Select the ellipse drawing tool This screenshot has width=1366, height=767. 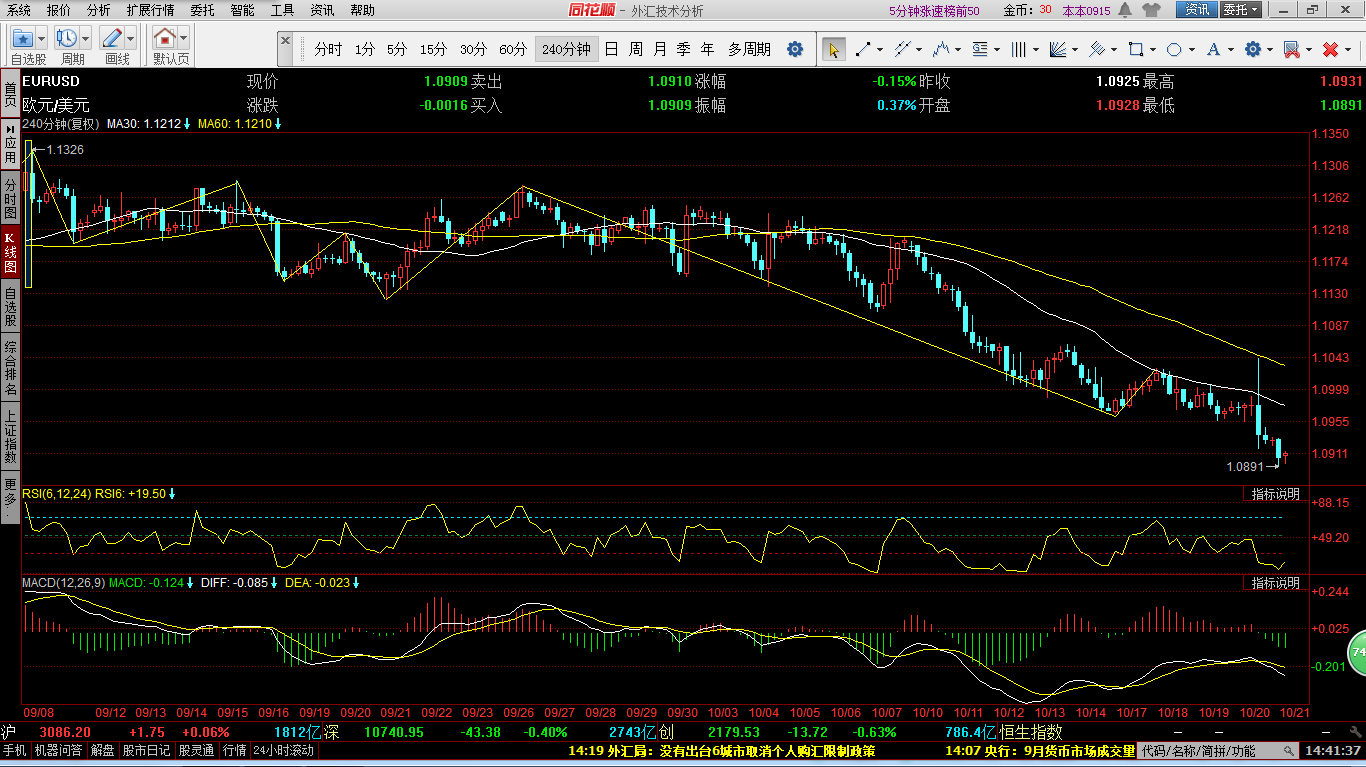point(1174,49)
